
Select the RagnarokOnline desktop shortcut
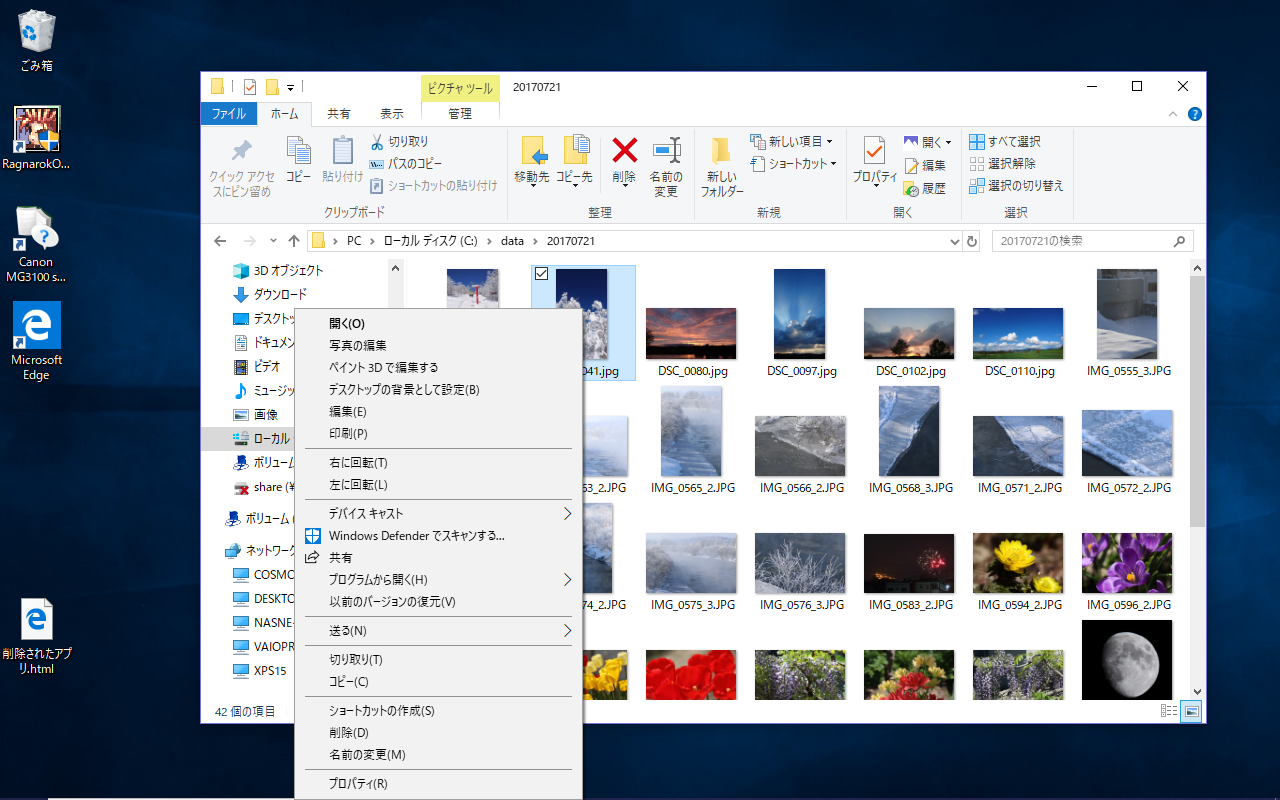(37, 139)
